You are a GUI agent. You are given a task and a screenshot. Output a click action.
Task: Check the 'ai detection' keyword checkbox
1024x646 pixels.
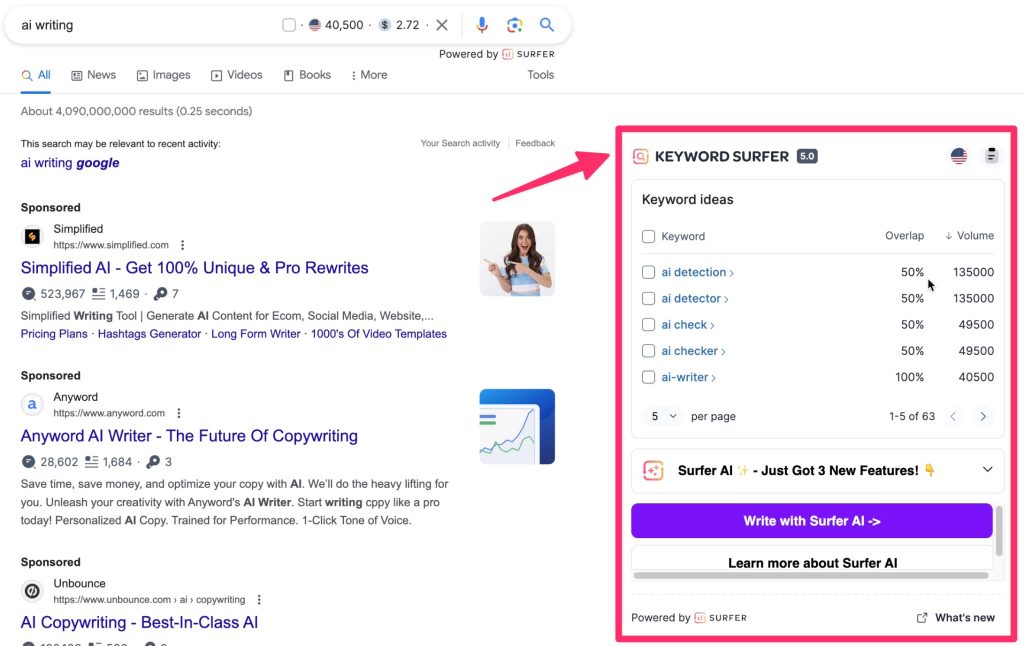(648, 272)
